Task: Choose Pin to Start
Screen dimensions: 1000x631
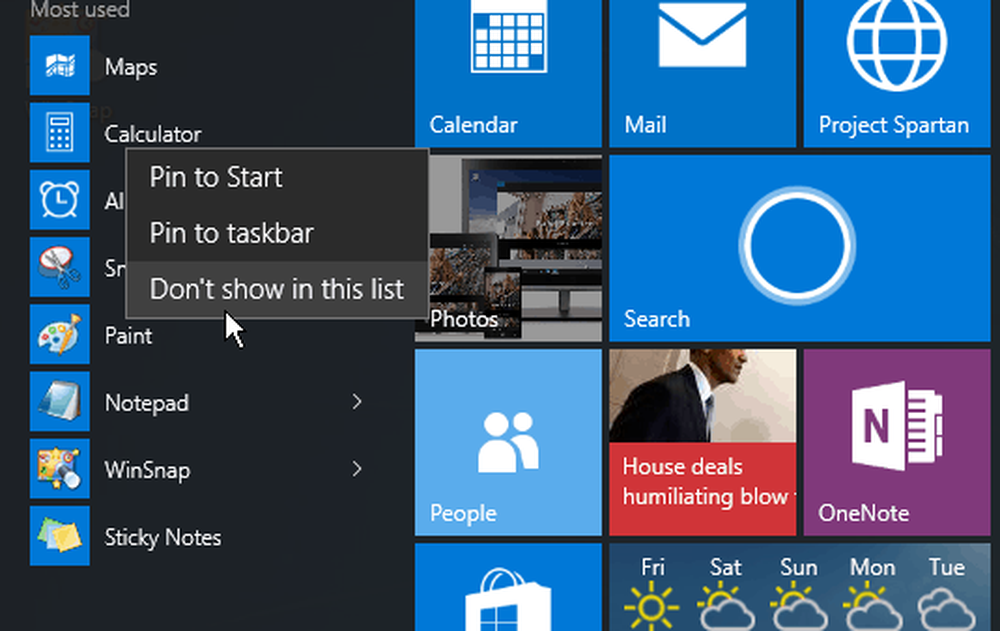Action: click(x=277, y=177)
